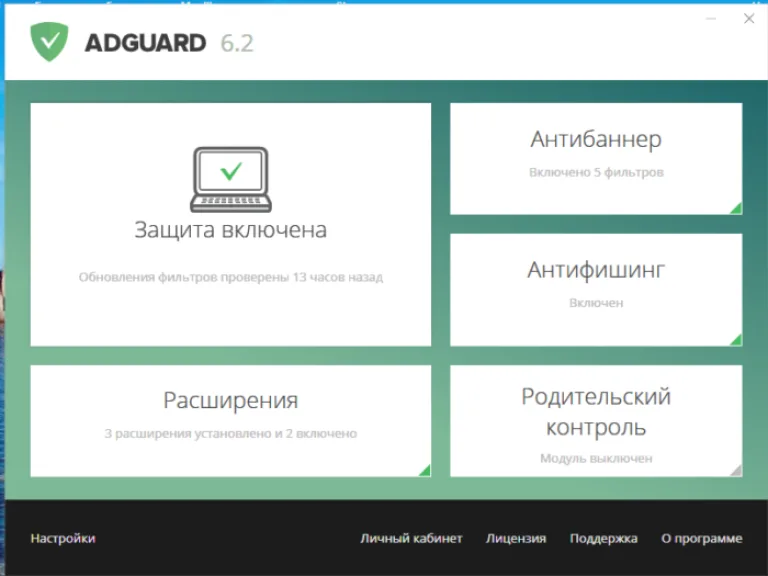Screen dimensions: 768x576
Task: Click the 6.2 version number
Action: (237, 43)
